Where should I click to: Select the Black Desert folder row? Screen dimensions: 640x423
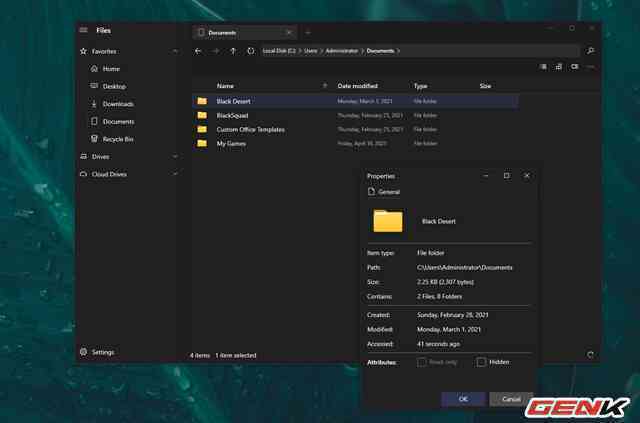click(356, 101)
